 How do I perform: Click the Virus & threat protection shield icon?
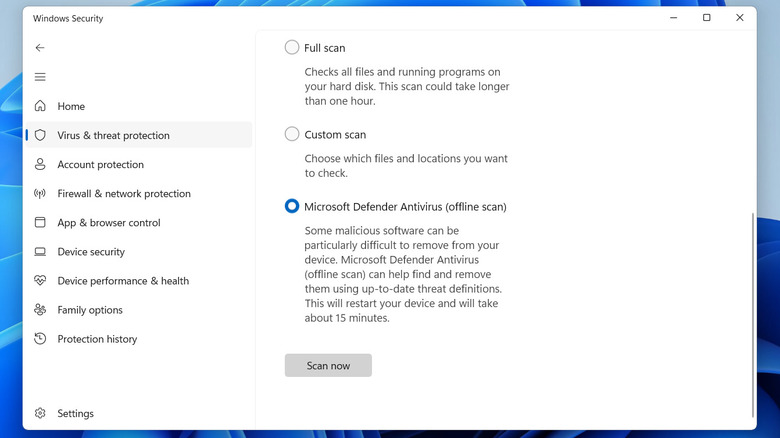click(40, 135)
